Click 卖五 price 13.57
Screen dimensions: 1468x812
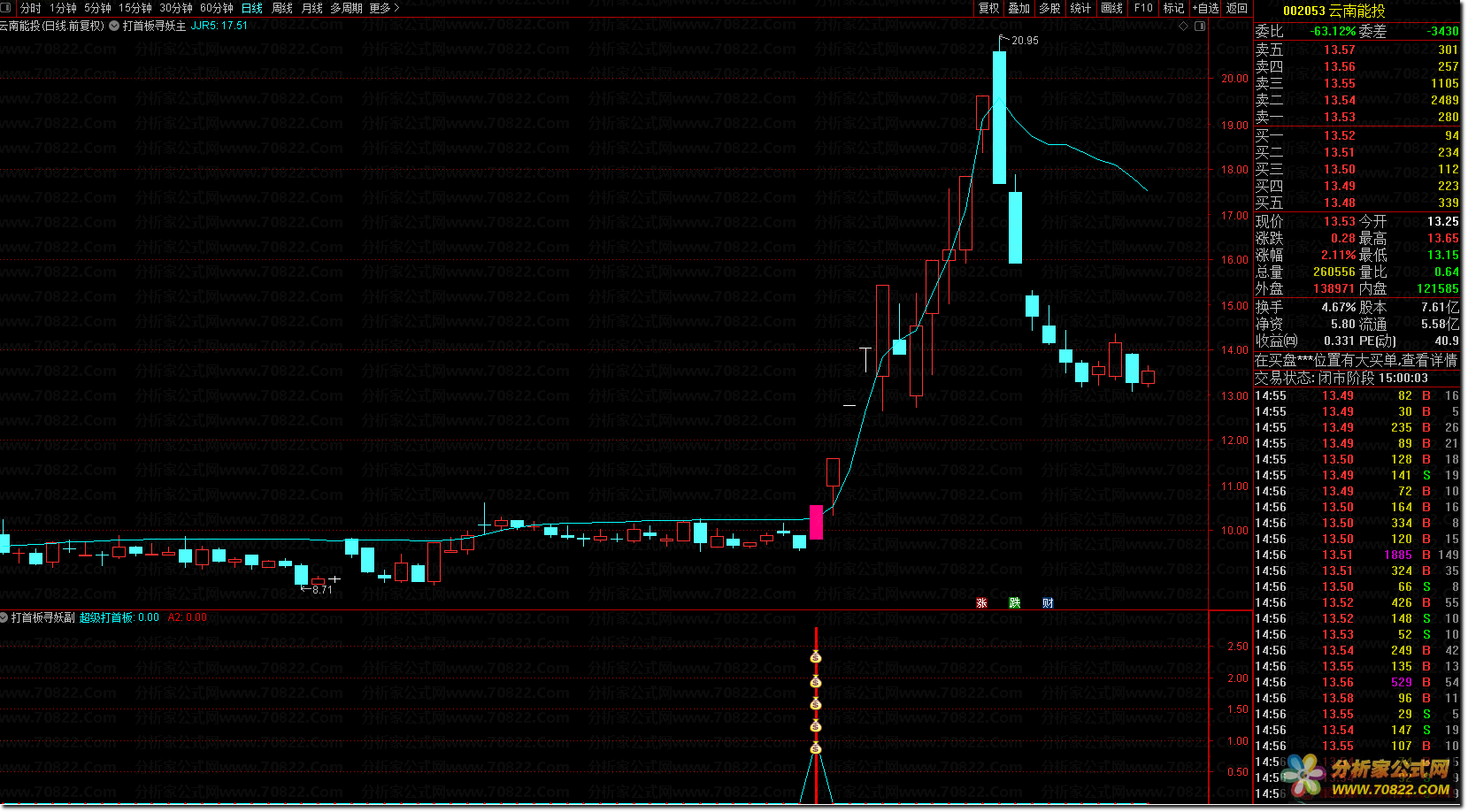click(x=1340, y=50)
